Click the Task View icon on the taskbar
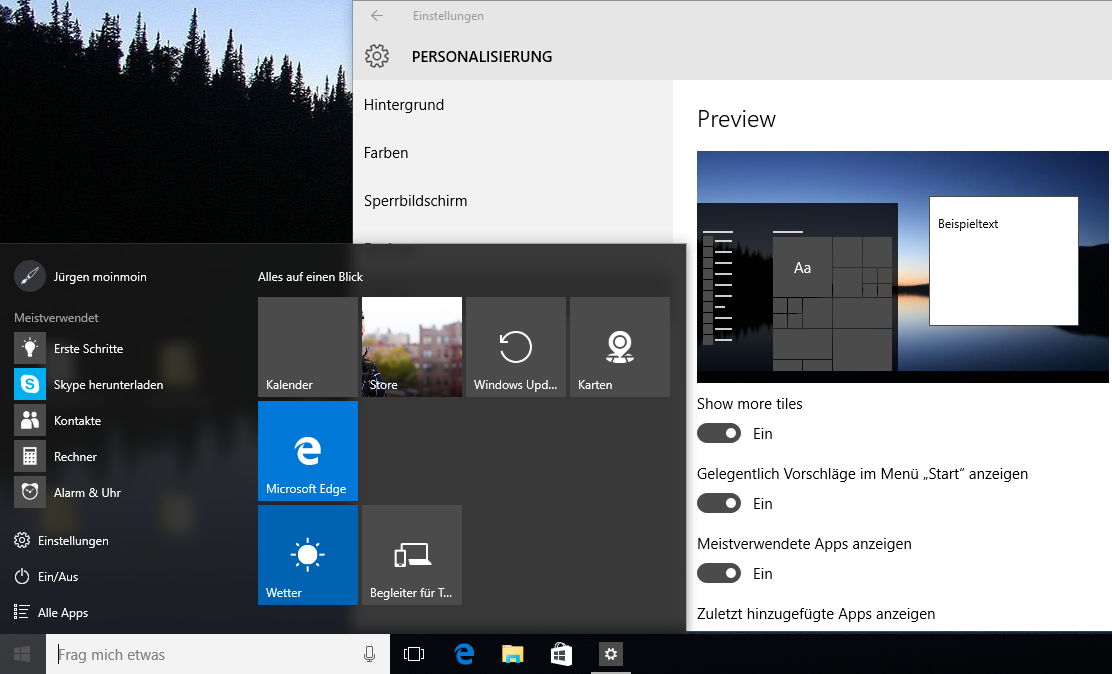1112x674 pixels. pyautogui.click(x=414, y=654)
